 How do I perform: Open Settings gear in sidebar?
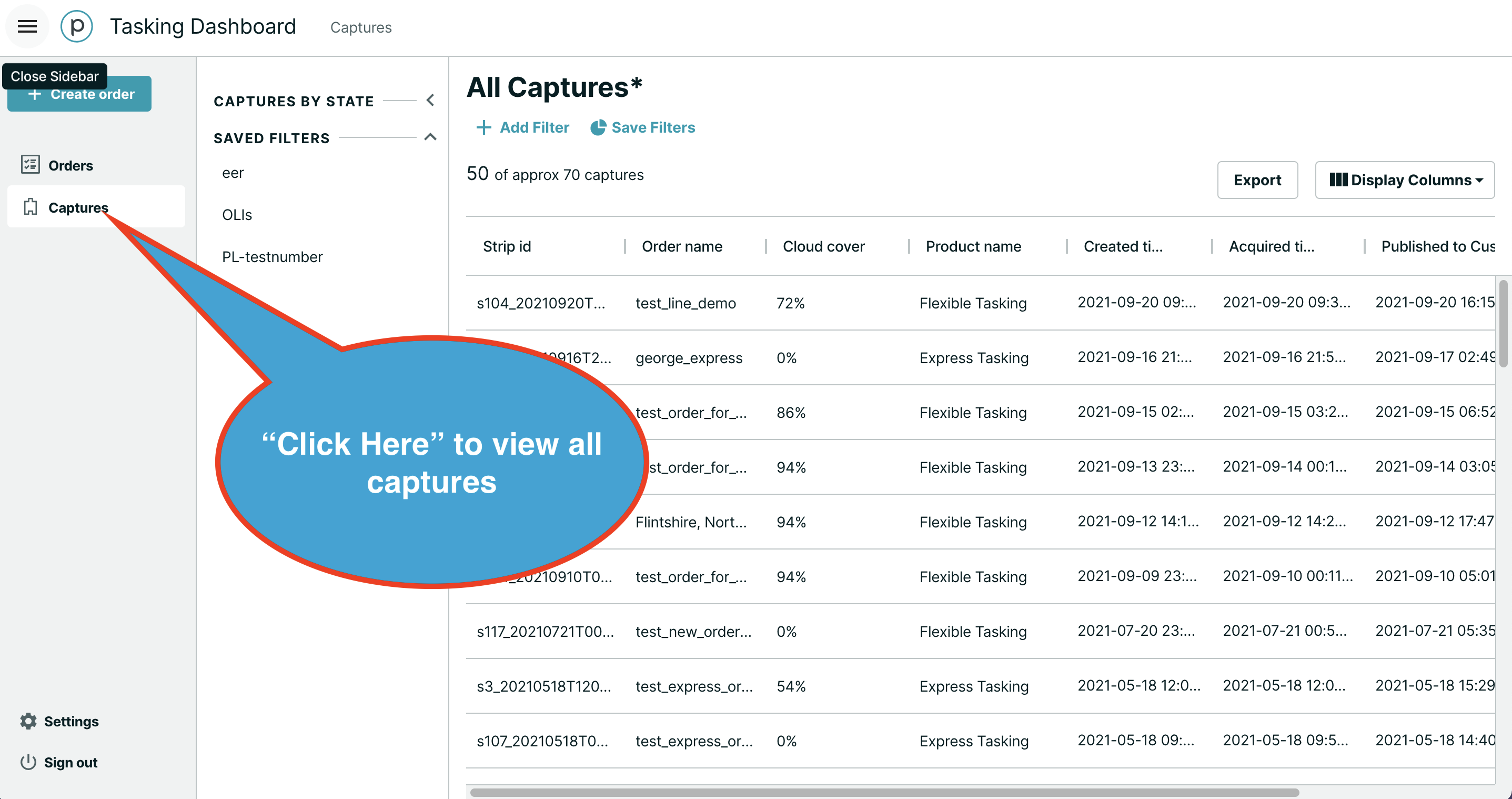pyautogui.click(x=29, y=721)
